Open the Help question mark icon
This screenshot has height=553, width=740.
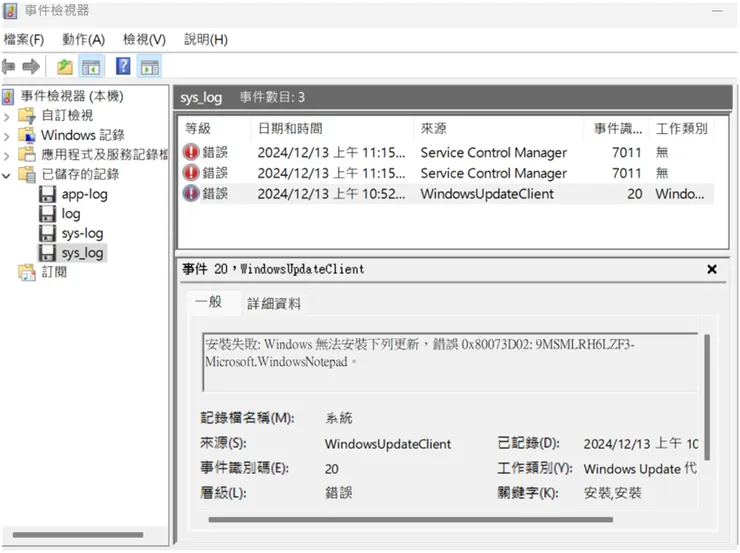pos(123,66)
